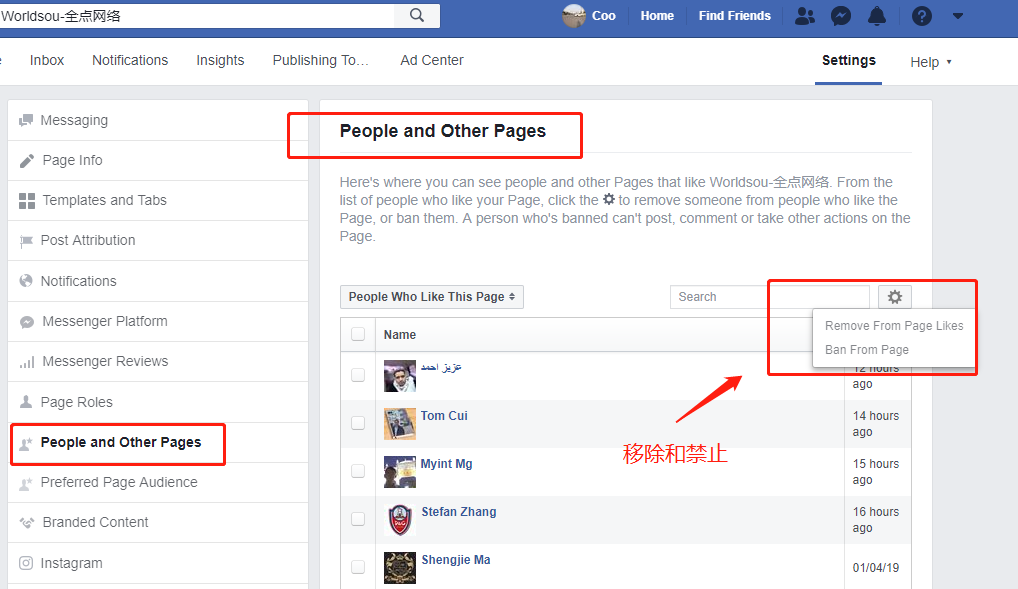Check the box for Myint Mg

pos(358,471)
